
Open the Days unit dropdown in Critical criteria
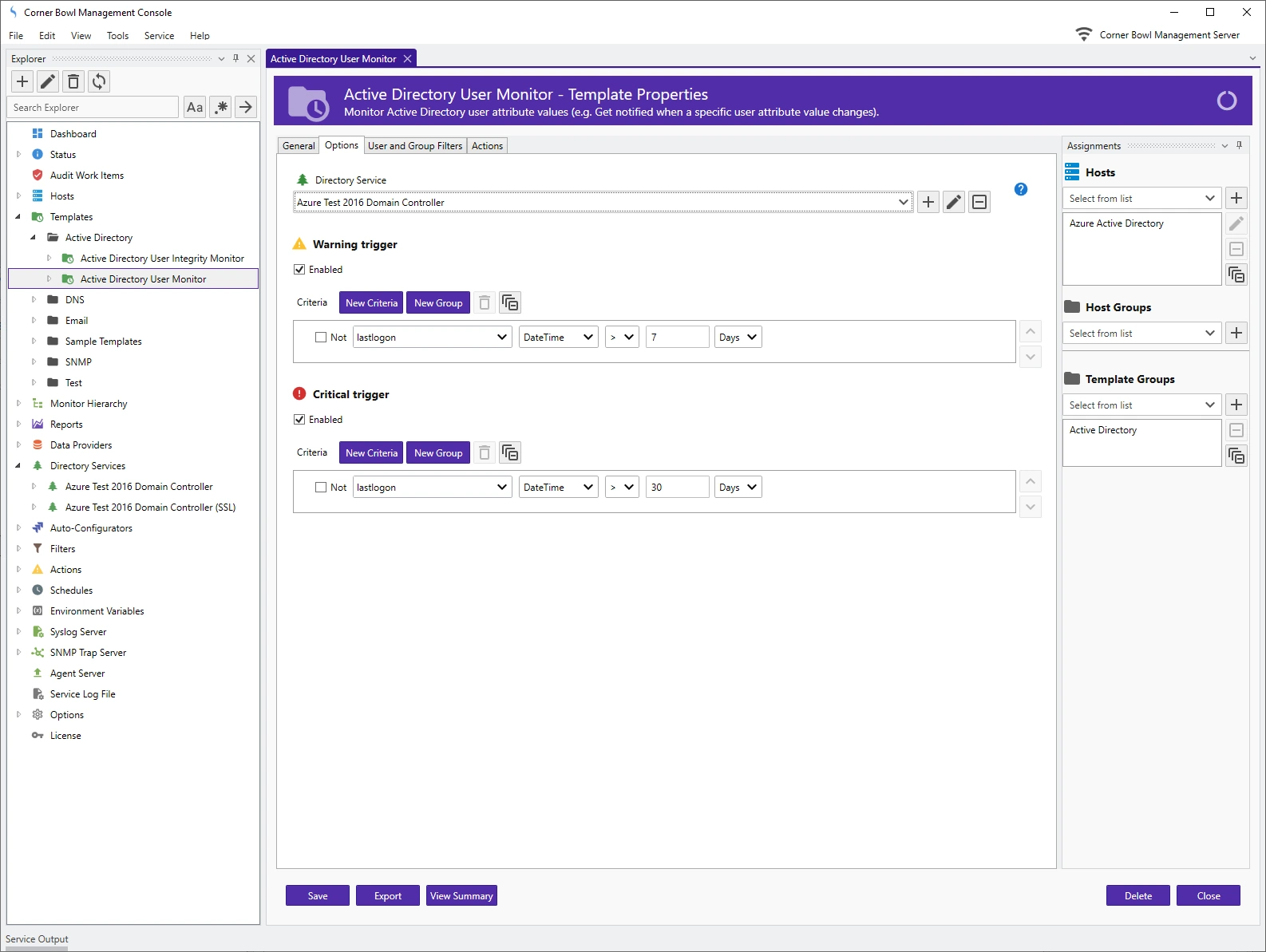738,488
